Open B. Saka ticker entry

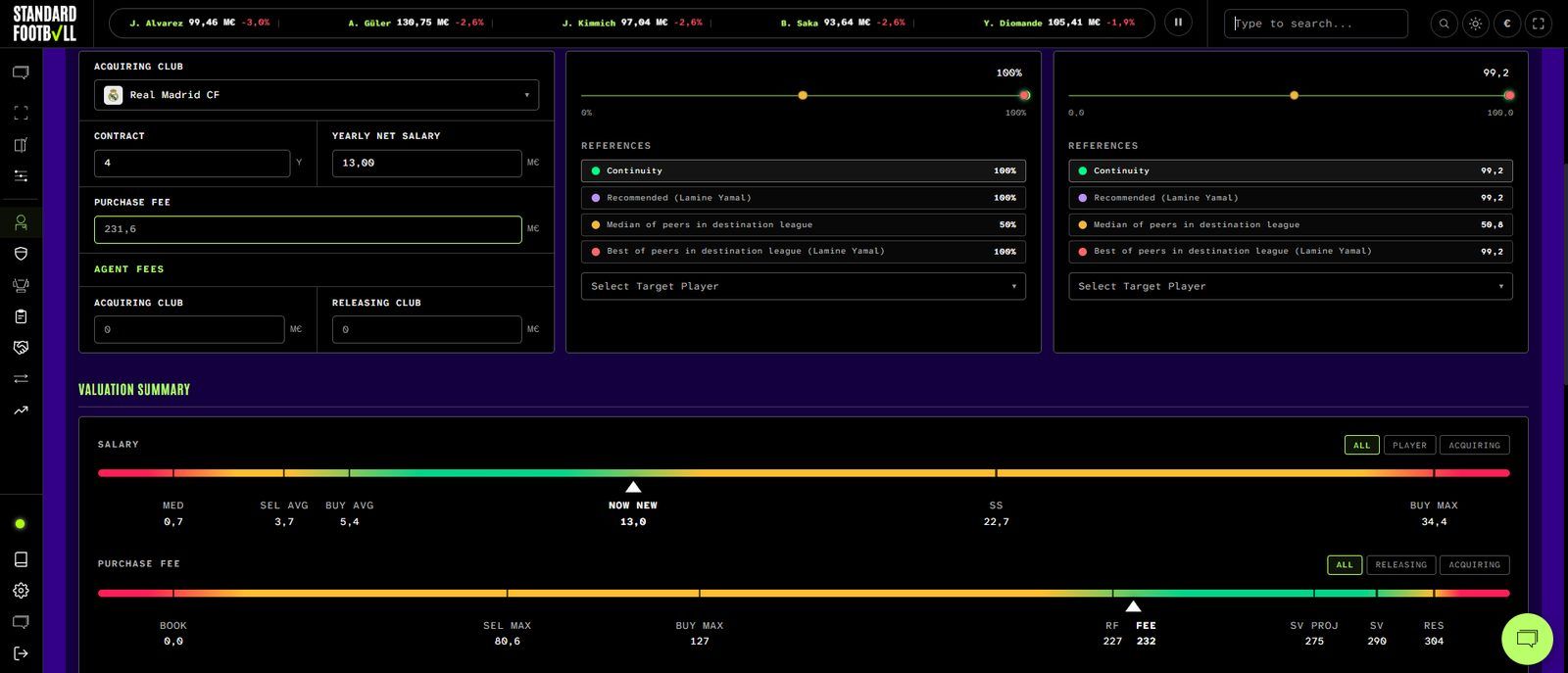[843, 23]
